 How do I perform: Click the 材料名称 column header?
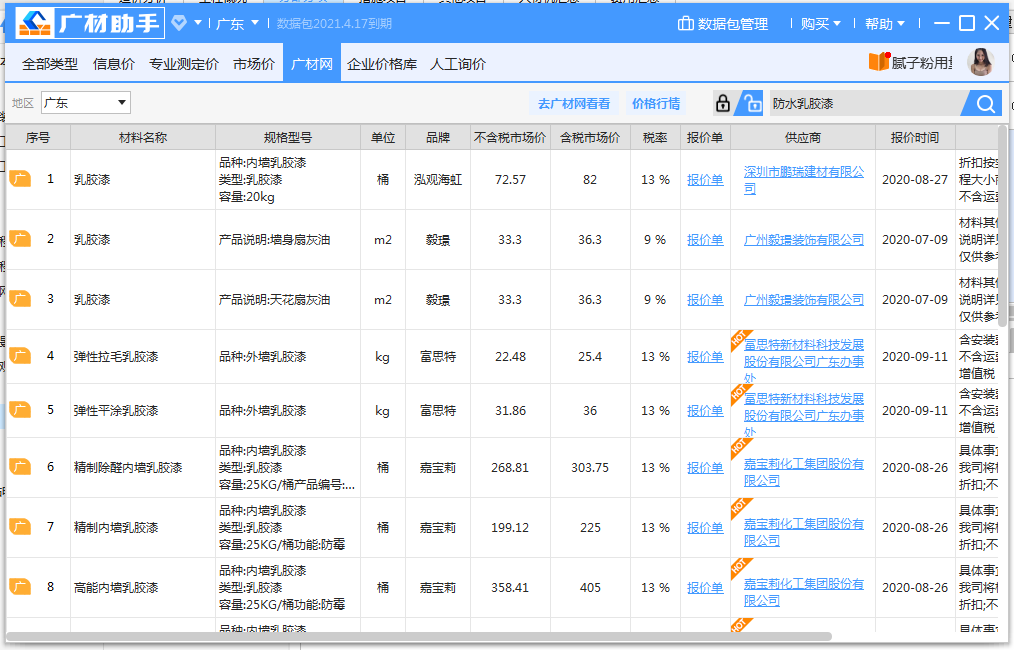(x=143, y=137)
